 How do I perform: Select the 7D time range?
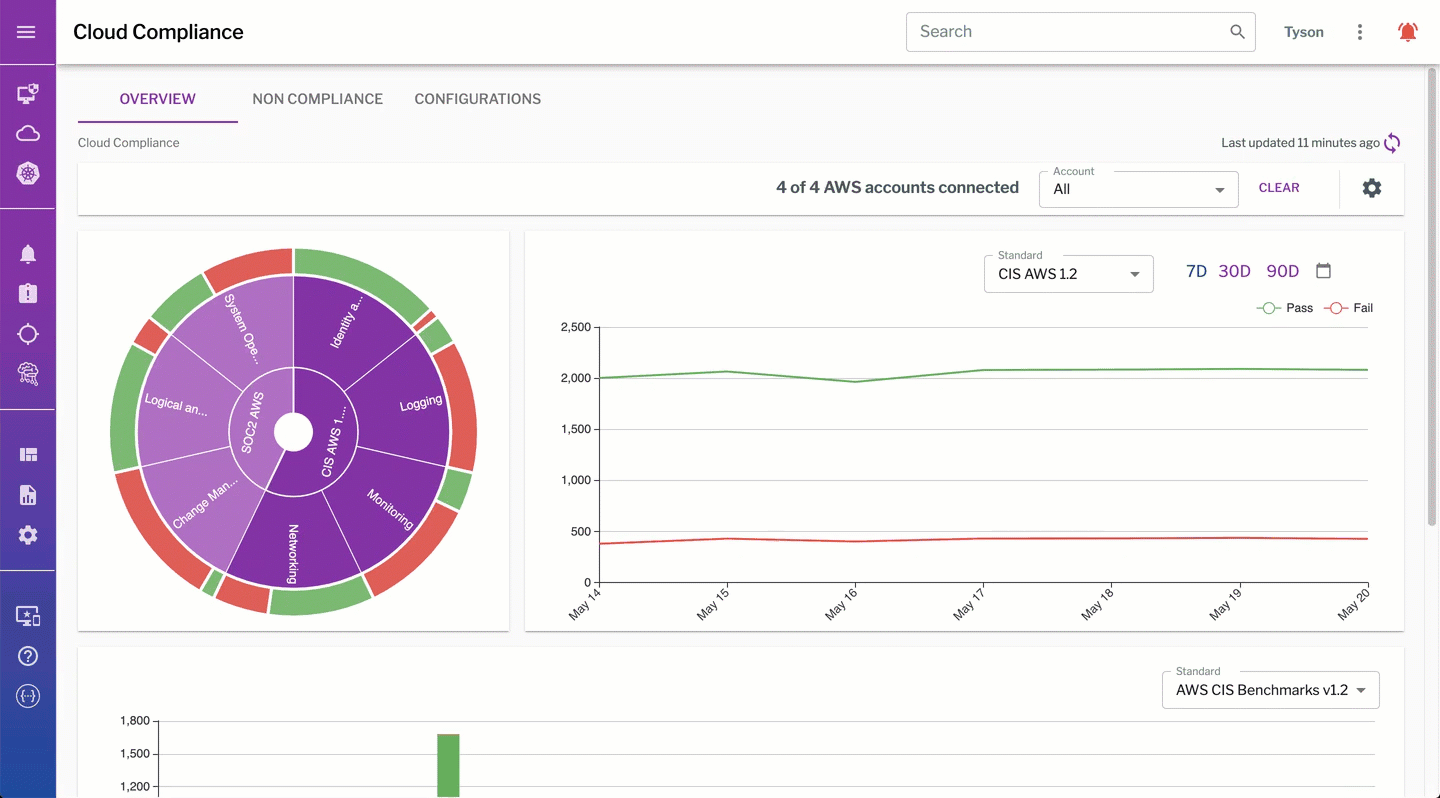1196,271
